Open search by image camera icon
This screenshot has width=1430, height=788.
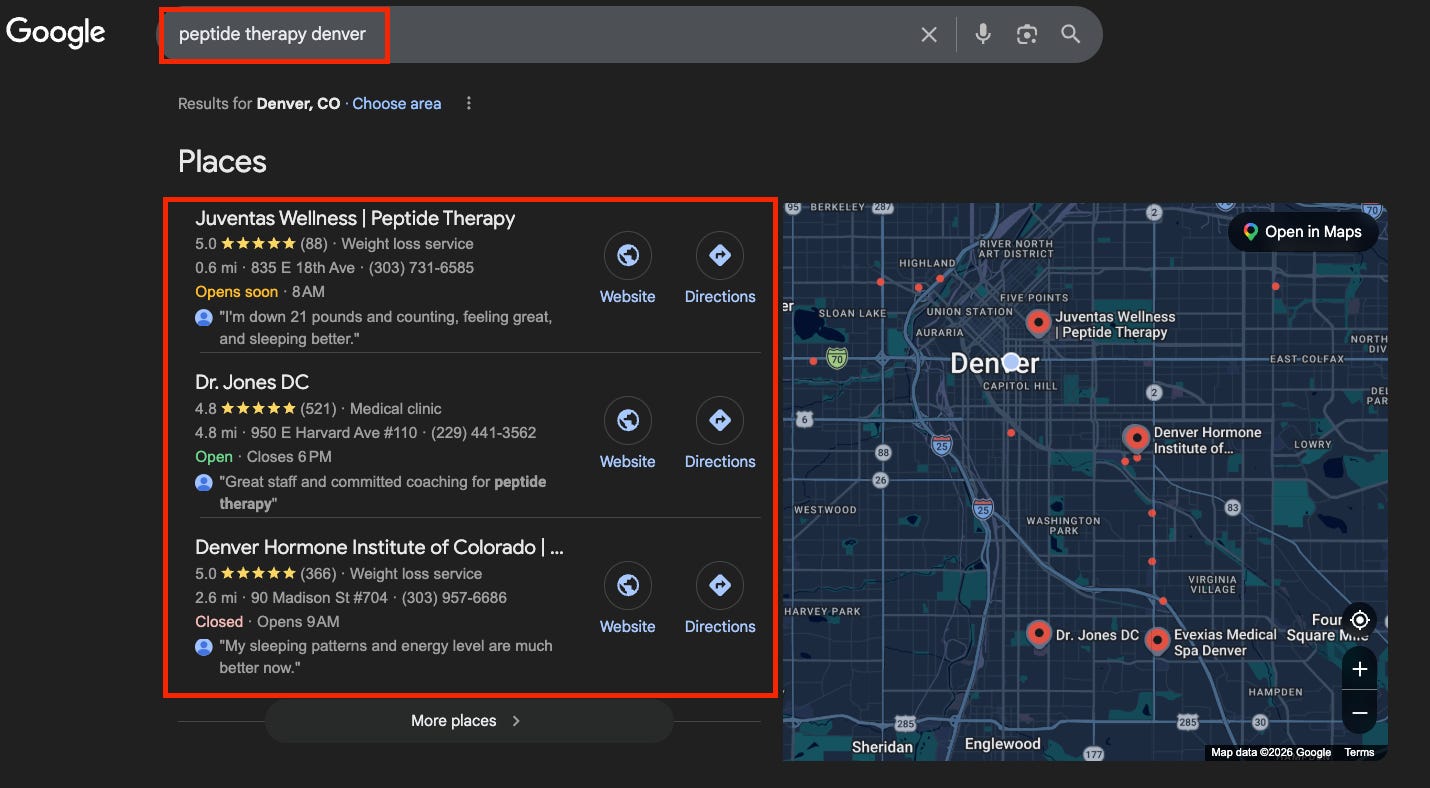coord(1027,35)
